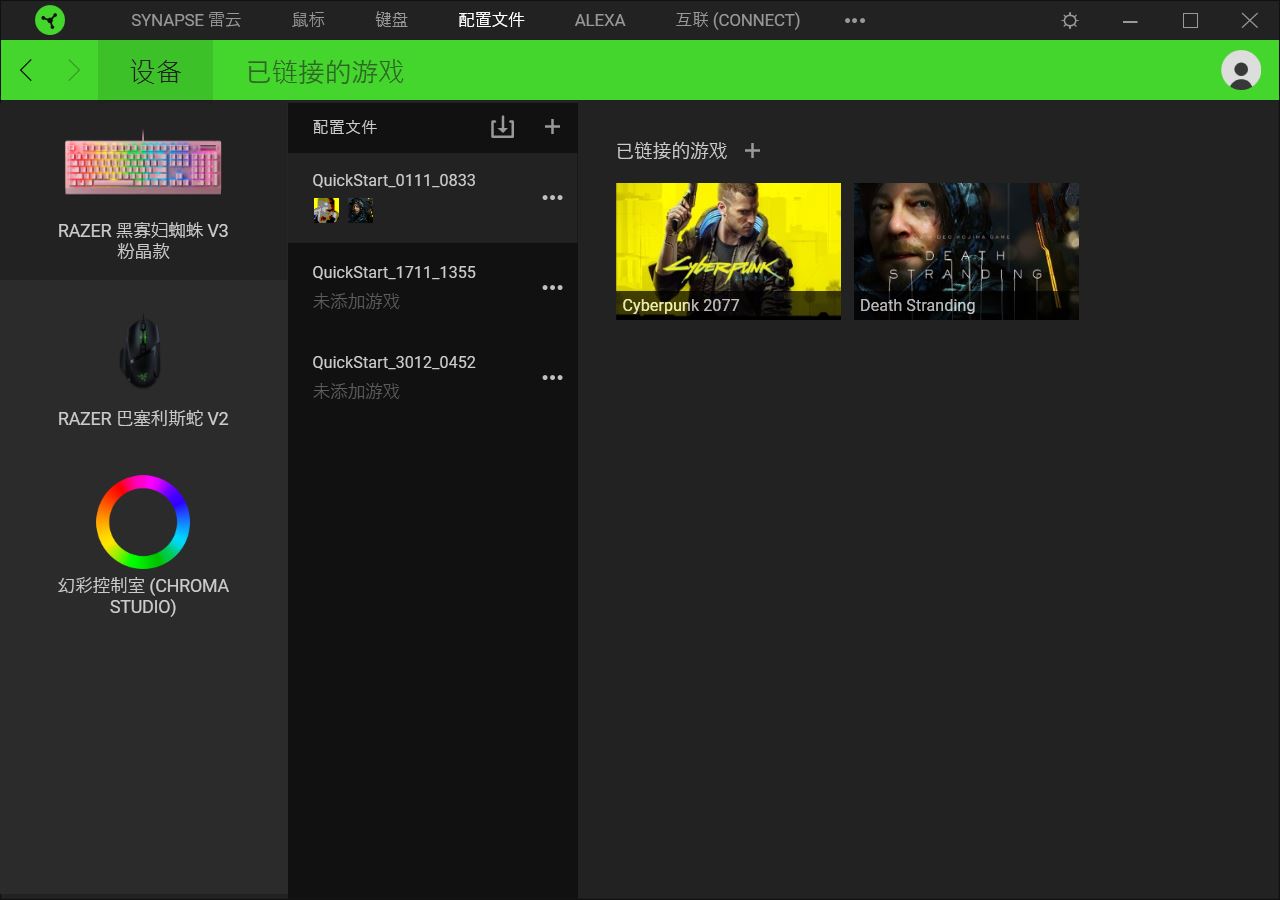This screenshot has width=1280, height=900.
Task: Click the Death Stranding caption text
Action: 918,306
